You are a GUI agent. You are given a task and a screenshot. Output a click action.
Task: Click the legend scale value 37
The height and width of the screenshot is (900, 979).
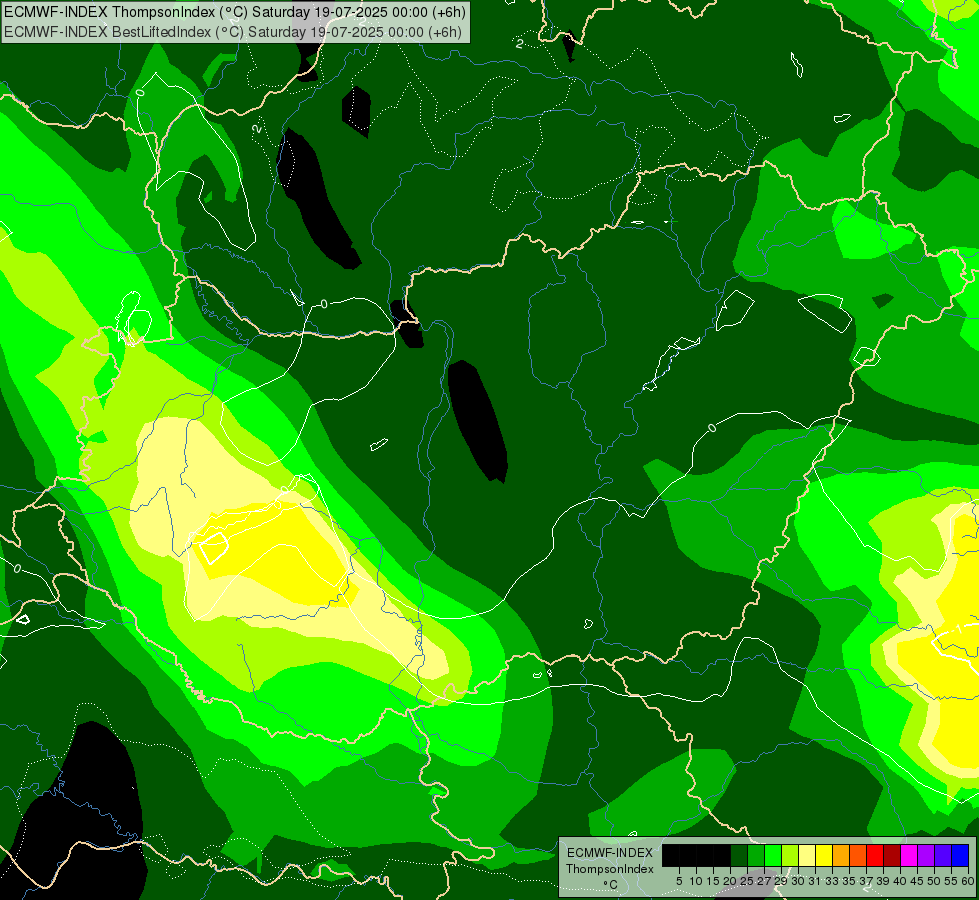click(866, 881)
